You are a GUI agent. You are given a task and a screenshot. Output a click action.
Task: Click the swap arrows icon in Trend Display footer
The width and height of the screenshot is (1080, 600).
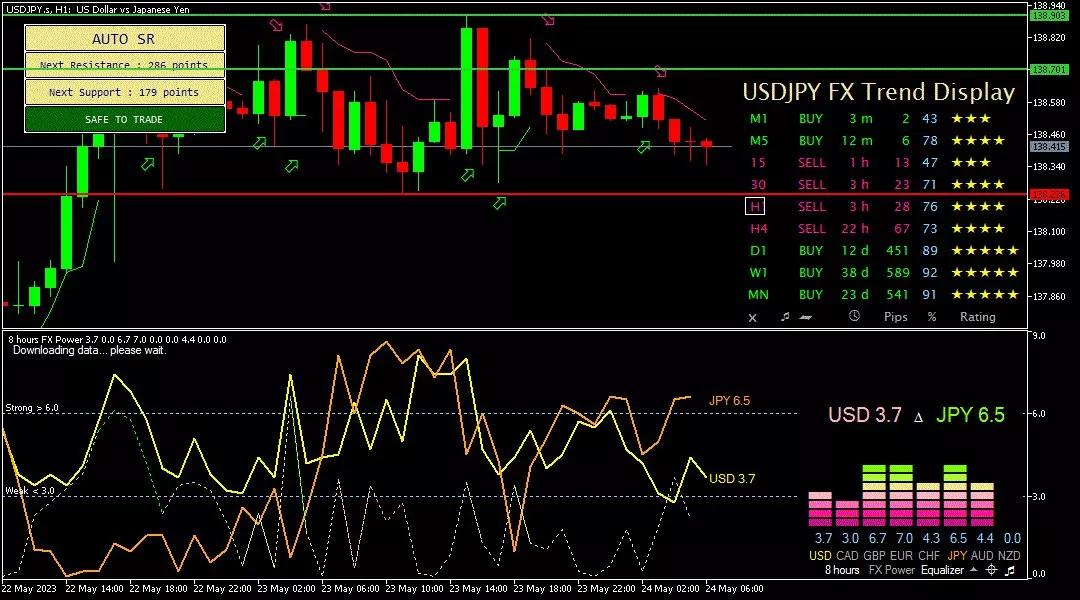point(806,317)
